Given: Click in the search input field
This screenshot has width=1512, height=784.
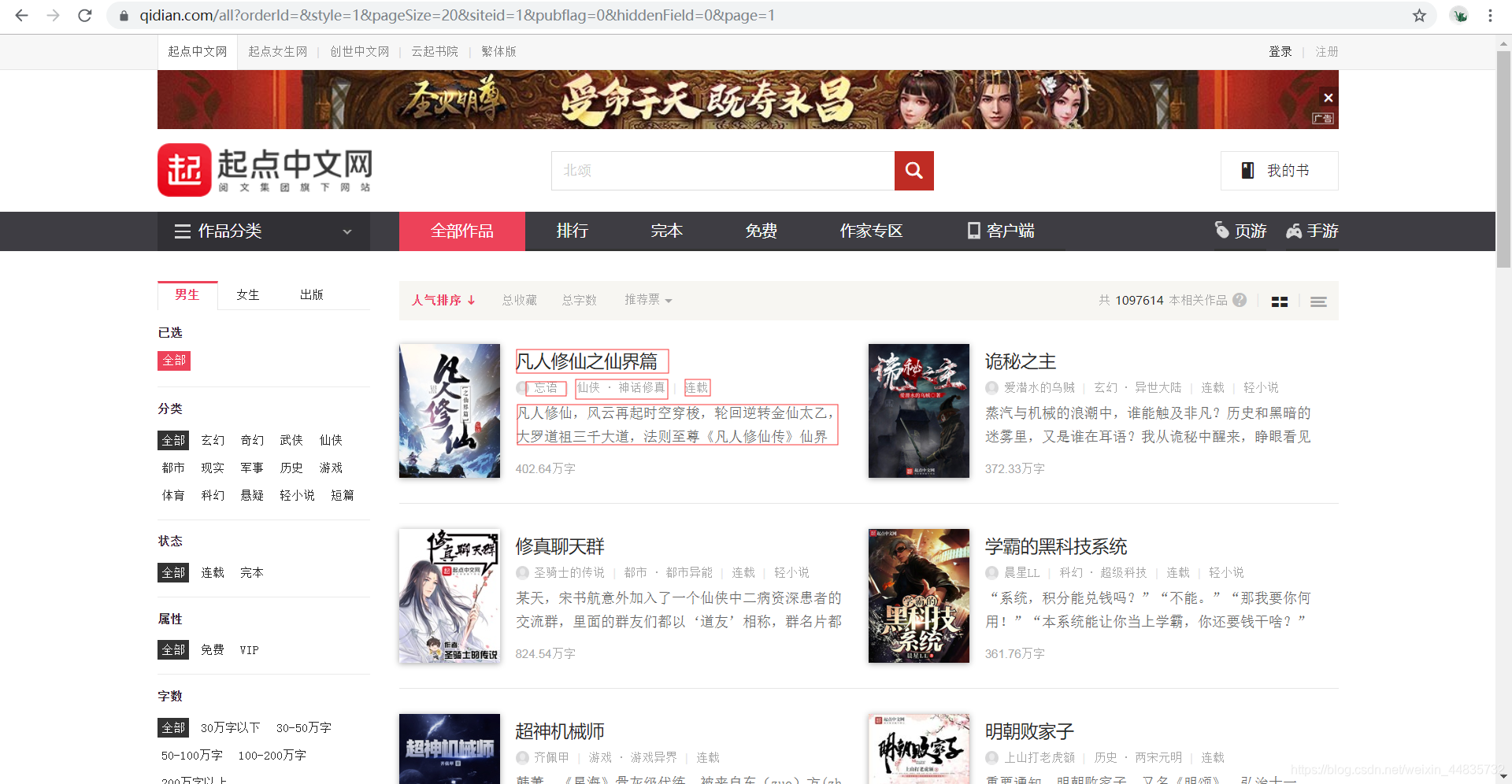Looking at the screenshot, I should (x=723, y=171).
